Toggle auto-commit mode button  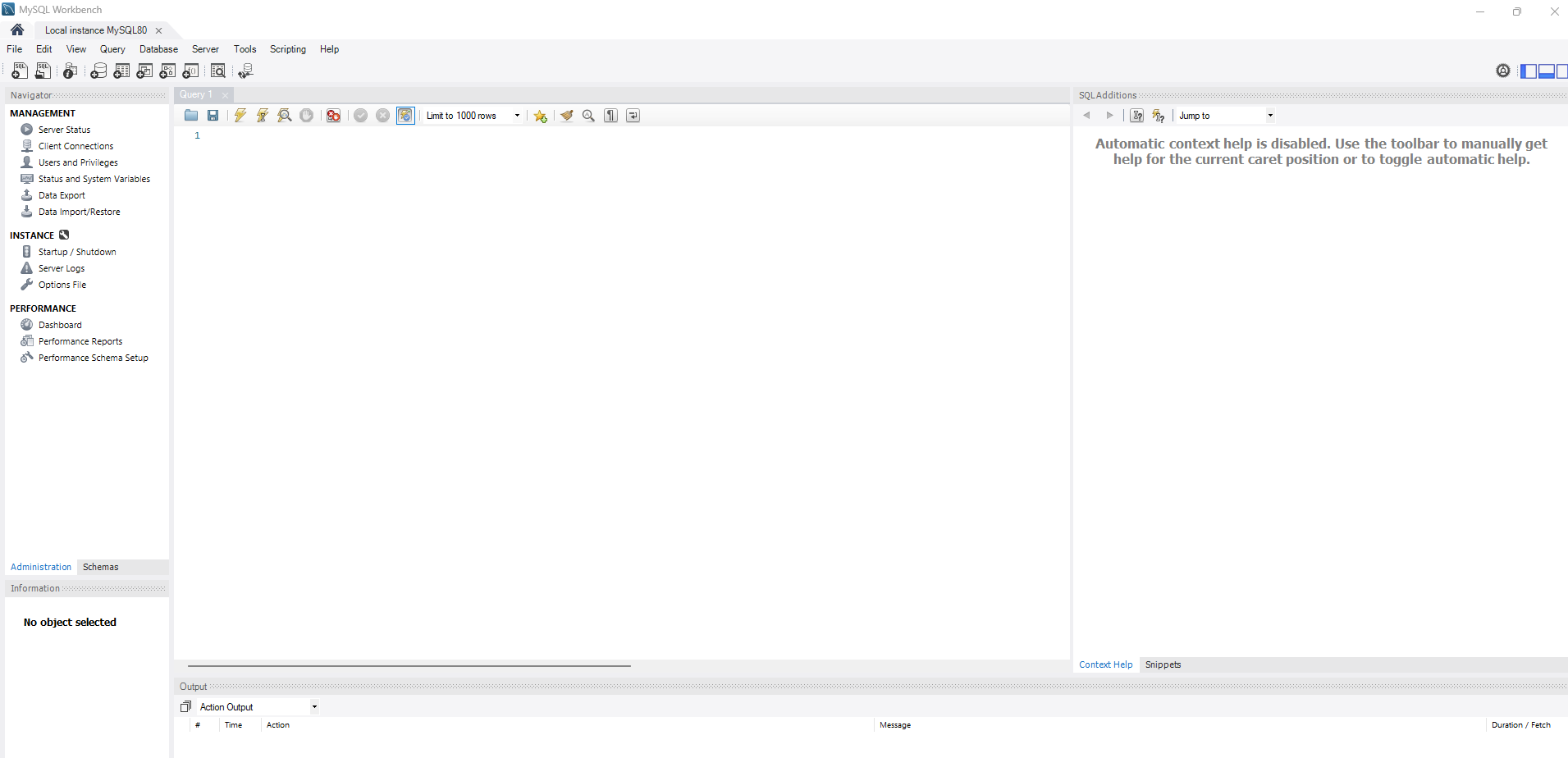coord(405,116)
